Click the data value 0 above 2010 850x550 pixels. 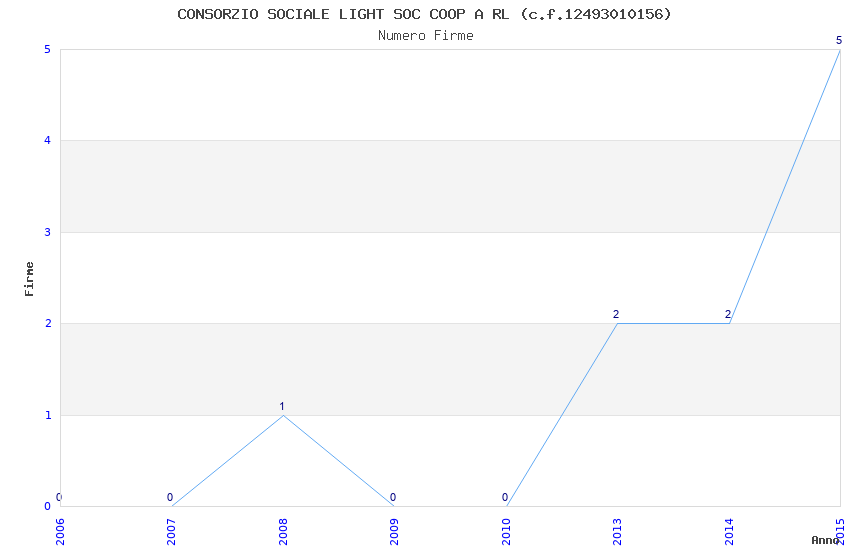click(505, 497)
